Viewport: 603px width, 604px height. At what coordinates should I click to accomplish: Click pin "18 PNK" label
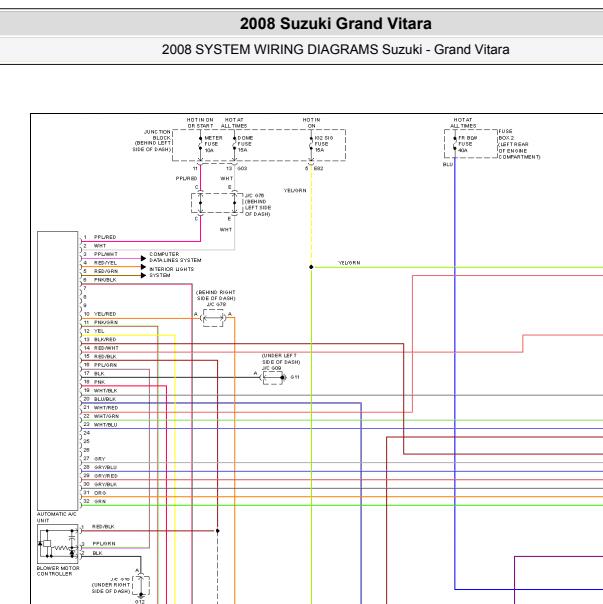94,382
